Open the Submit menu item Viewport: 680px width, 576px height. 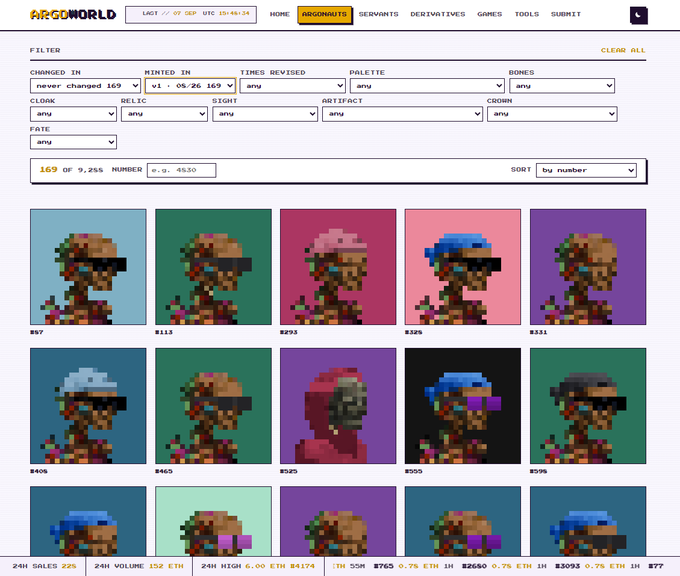[x=566, y=14]
